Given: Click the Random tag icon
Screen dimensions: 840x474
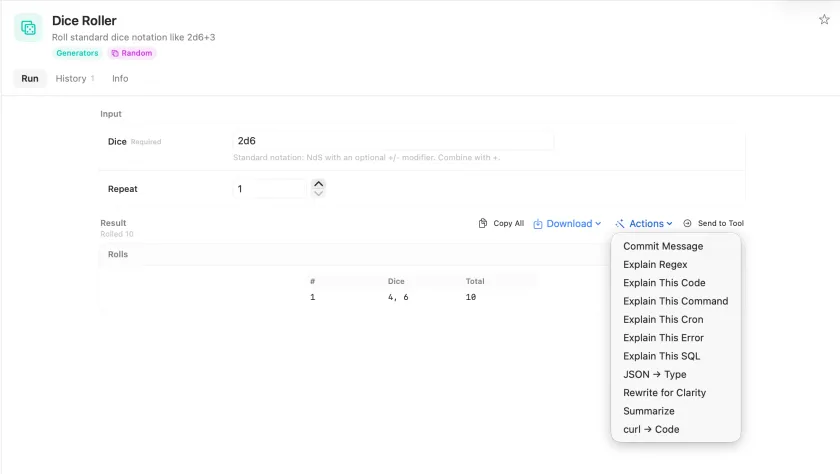Looking at the screenshot, I should click(115, 53).
